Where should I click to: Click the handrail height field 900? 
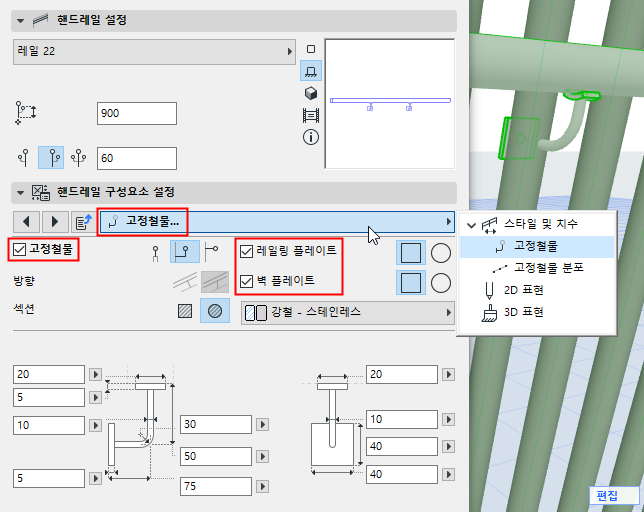[x=137, y=113]
